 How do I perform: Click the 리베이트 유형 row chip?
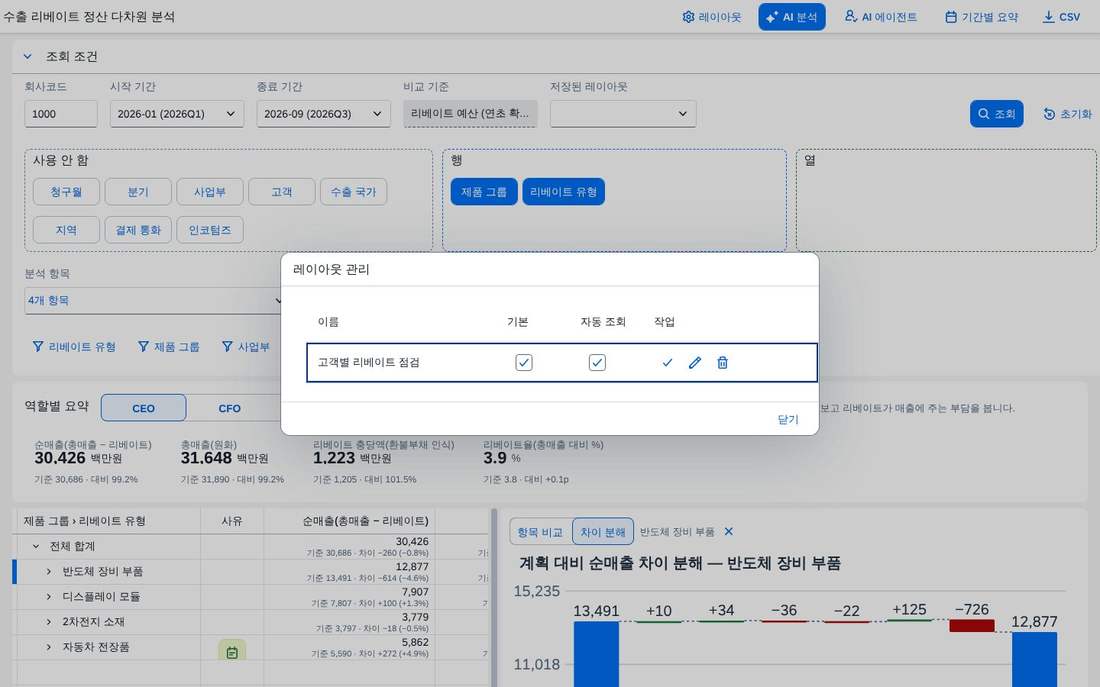click(563, 192)
